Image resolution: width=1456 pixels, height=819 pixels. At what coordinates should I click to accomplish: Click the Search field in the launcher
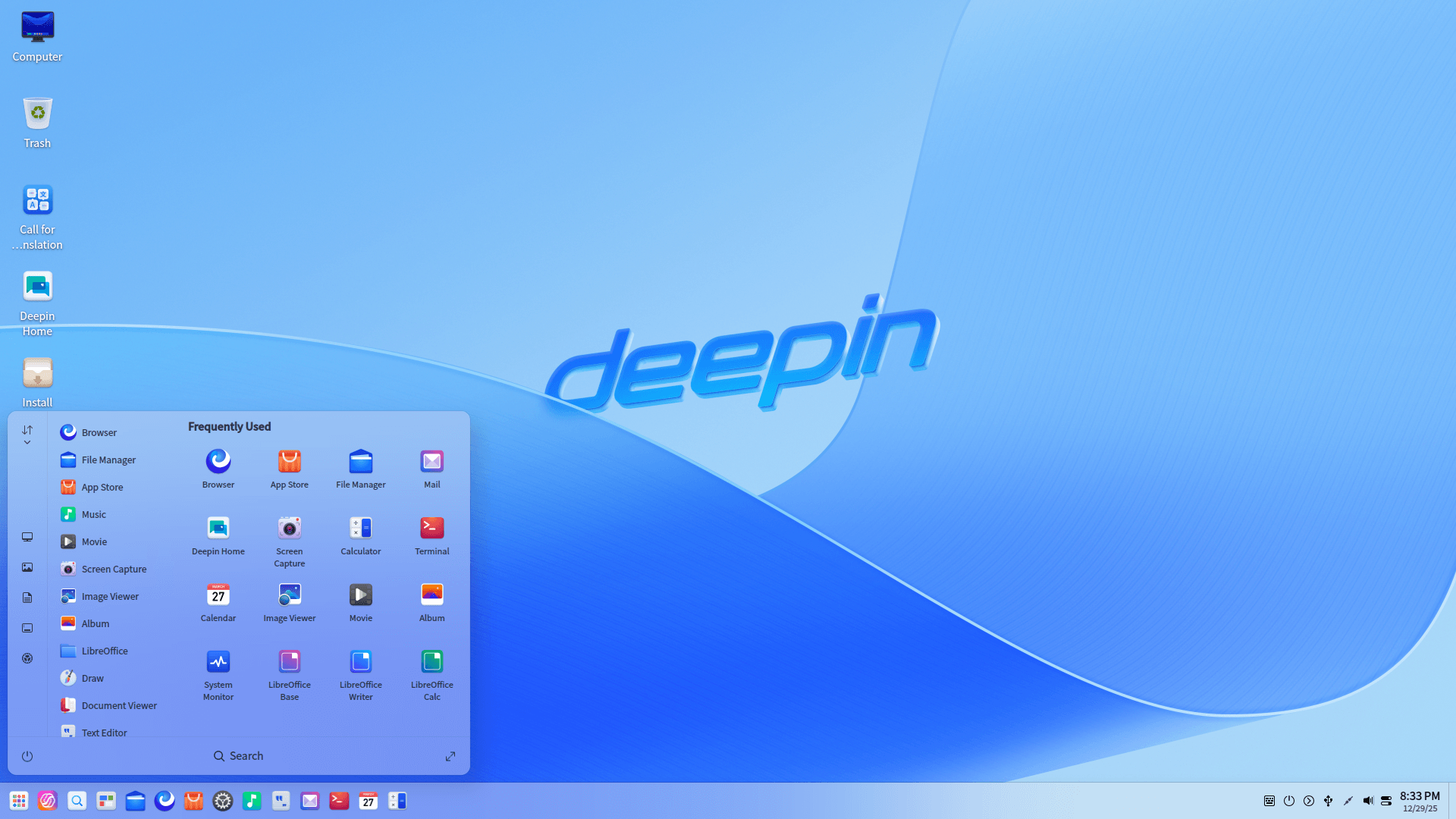click(x=238, y=755)
